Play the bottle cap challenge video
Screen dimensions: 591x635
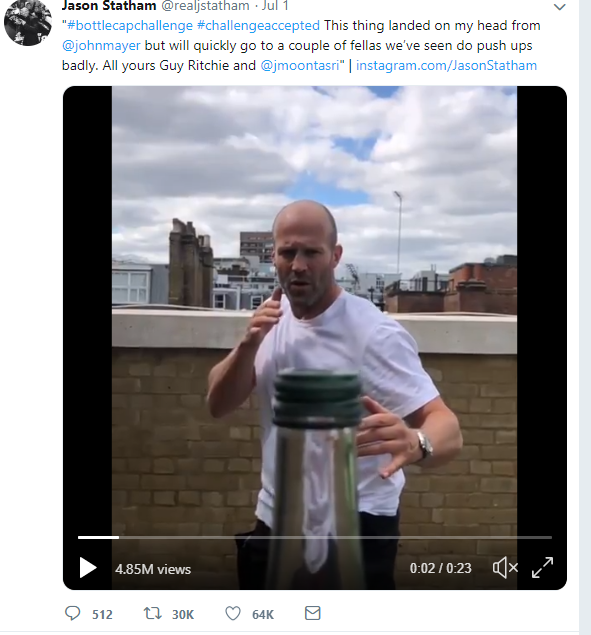tap(88, 568)
